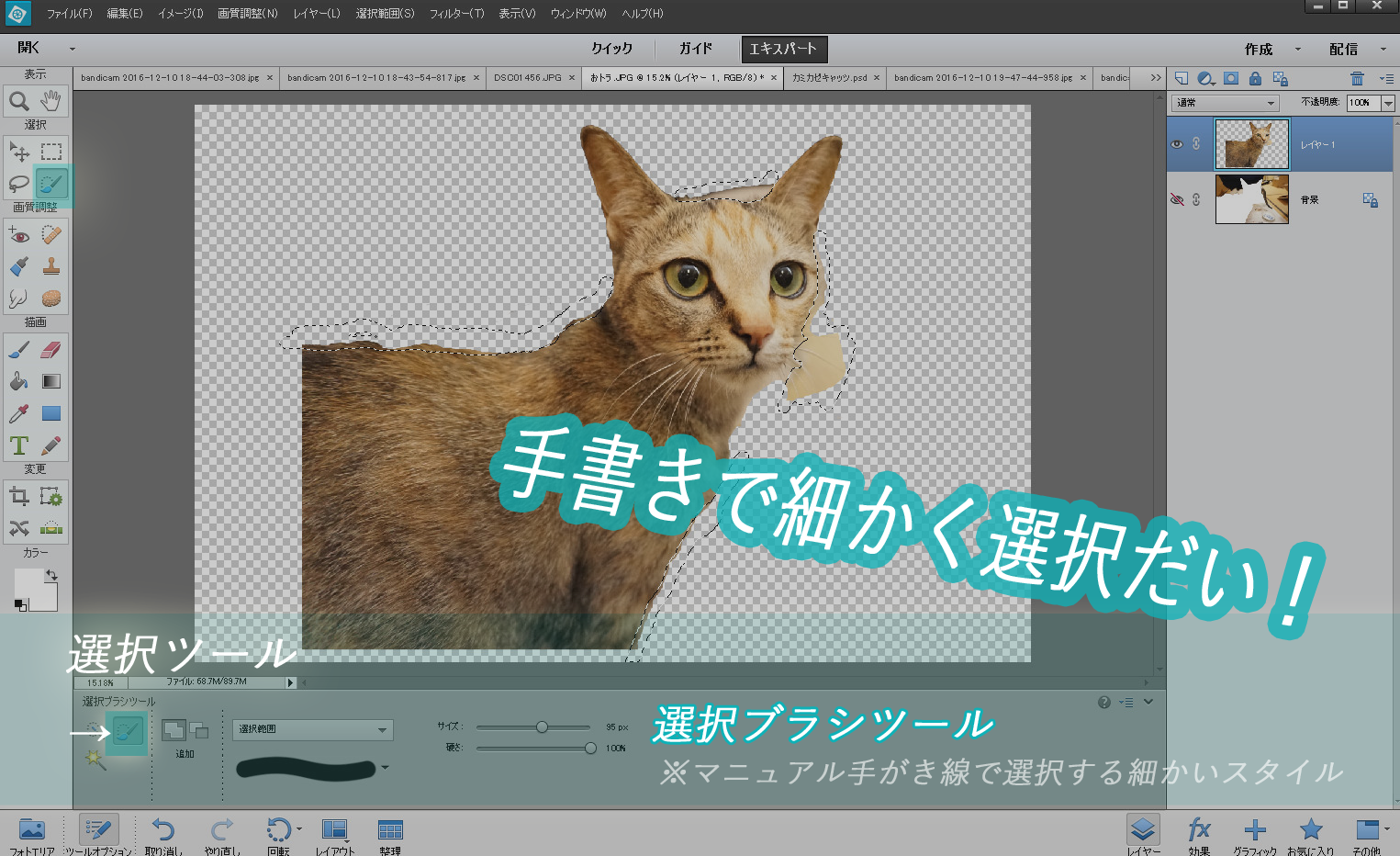This screenshot has height=856, width=1400.
Task: Select the Gradient tool
Action: 51,381
